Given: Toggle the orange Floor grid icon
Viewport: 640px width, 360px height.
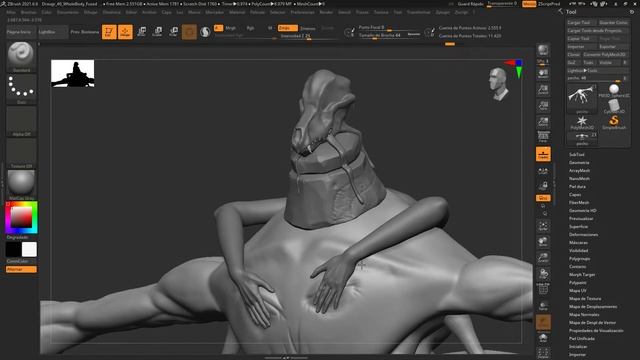Looking at the screenshot, I should 543,154.
